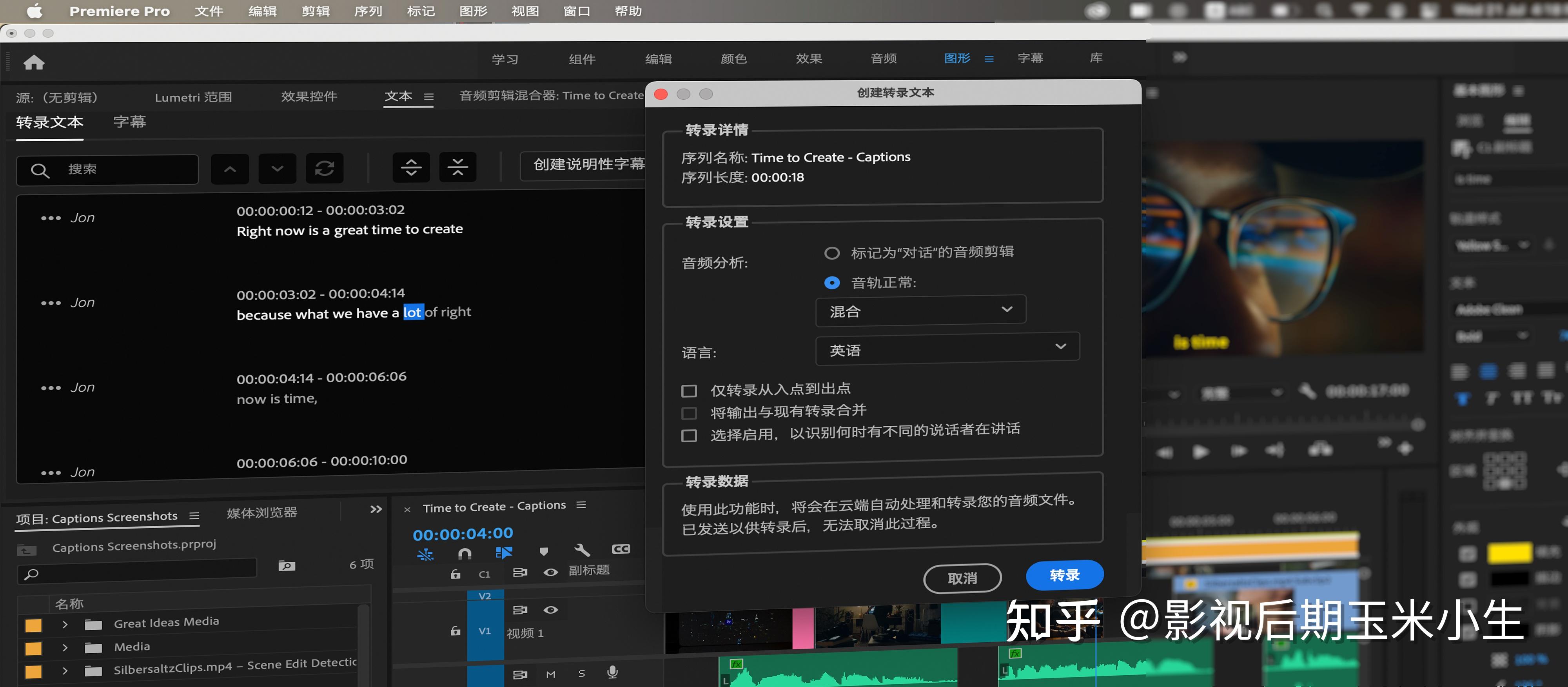Open Time to Create timeline panel menu
The width and height of the screenshot is (1568, 687).
pos(581,505)
